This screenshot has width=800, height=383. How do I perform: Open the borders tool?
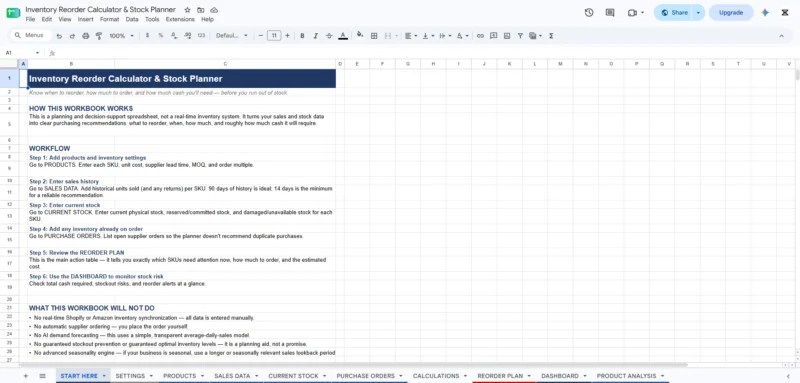[x=374, y=36]
